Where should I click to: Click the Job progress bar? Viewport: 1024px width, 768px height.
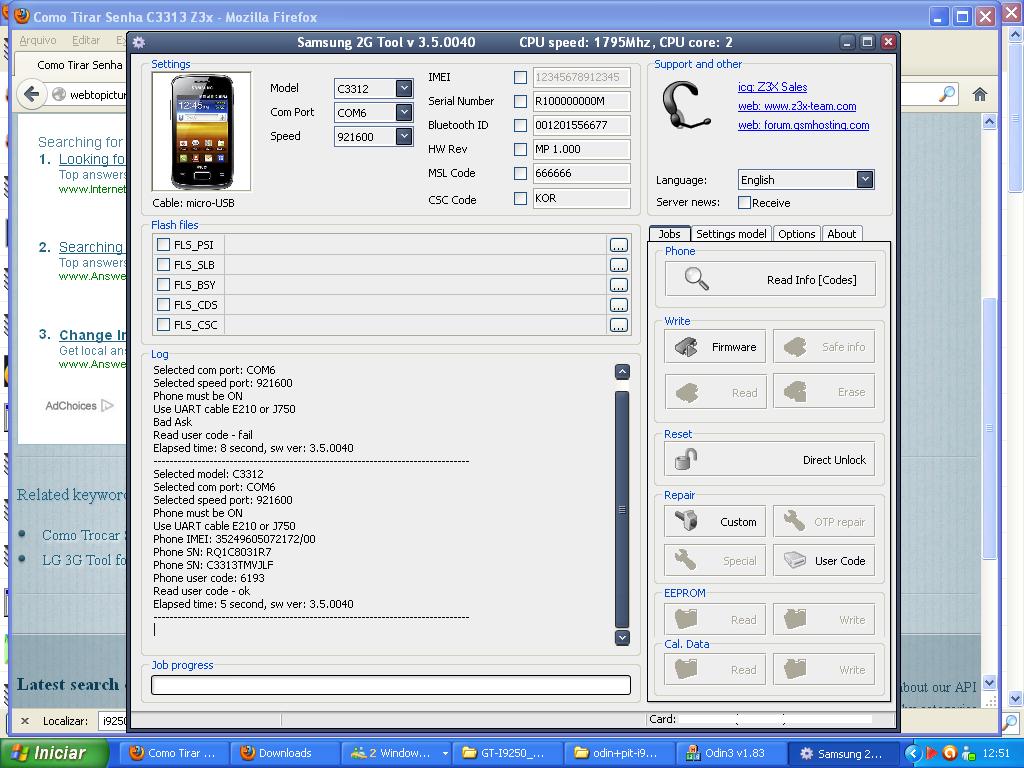[x=391, y=684]
